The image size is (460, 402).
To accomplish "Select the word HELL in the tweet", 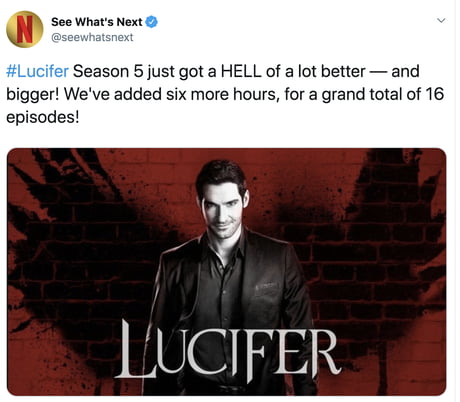I will pos(241,71).
